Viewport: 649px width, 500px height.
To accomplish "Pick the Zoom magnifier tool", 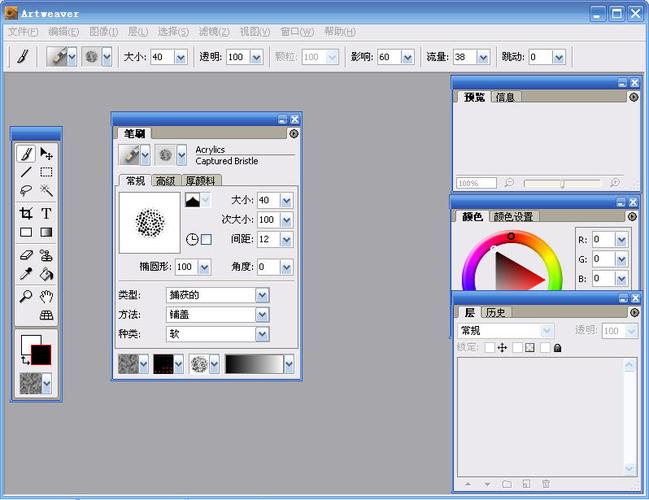I will pos(26,296).
